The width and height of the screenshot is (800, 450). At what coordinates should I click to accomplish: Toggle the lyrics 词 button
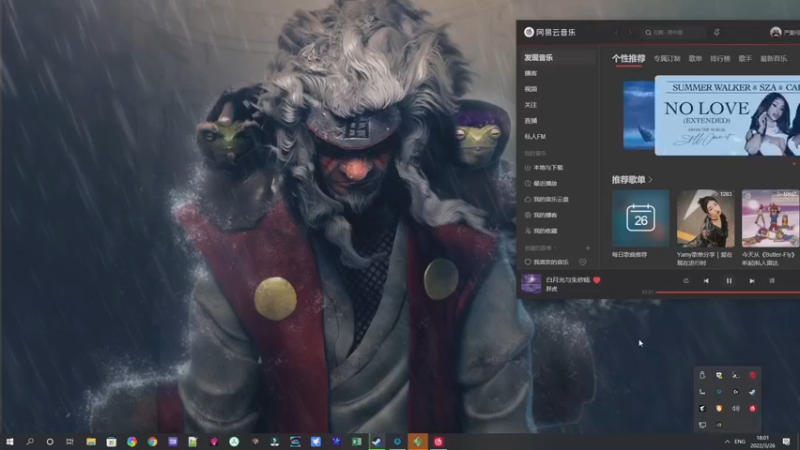pos(772,281)
